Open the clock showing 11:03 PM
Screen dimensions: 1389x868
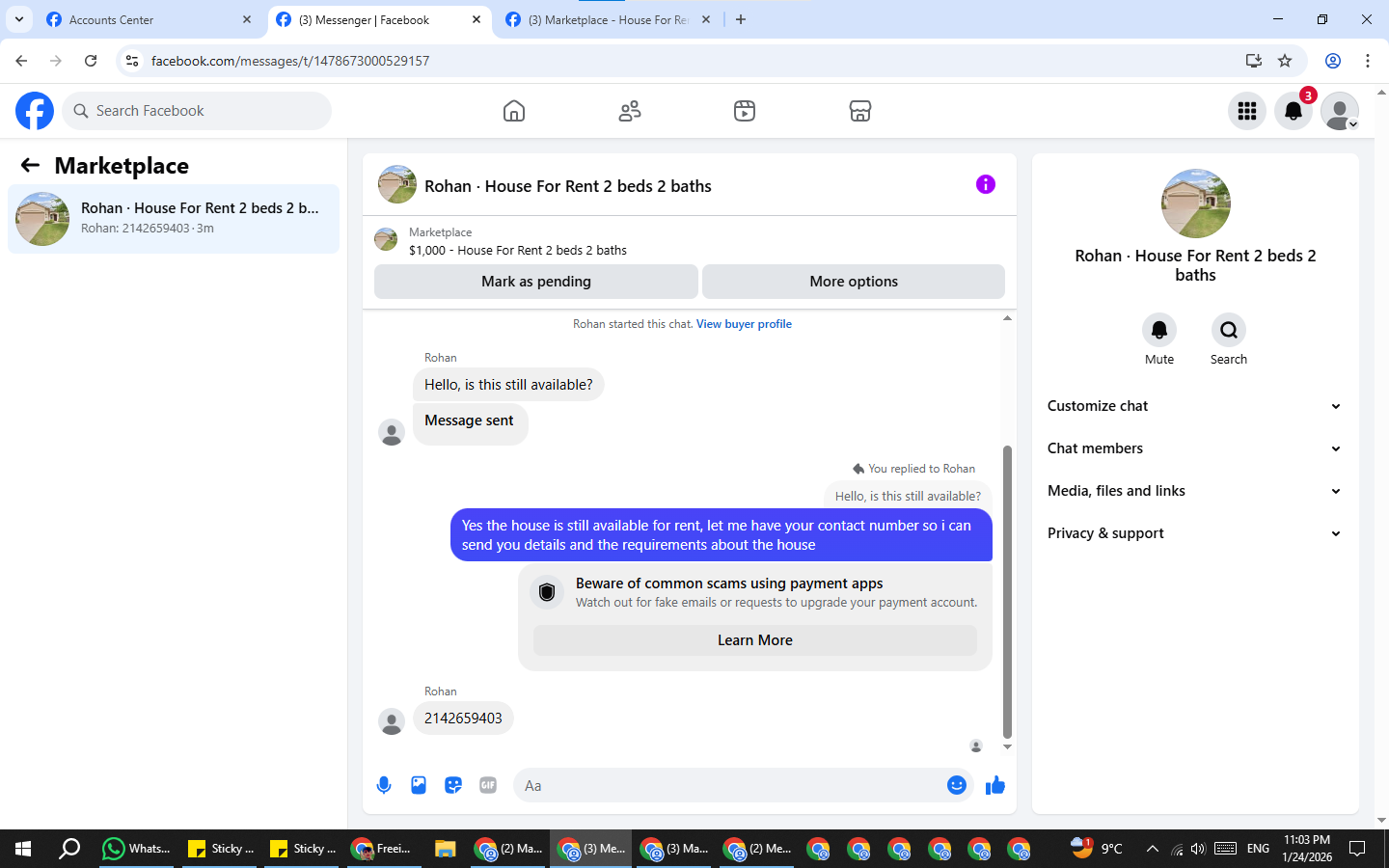(x=1307, y=849)
